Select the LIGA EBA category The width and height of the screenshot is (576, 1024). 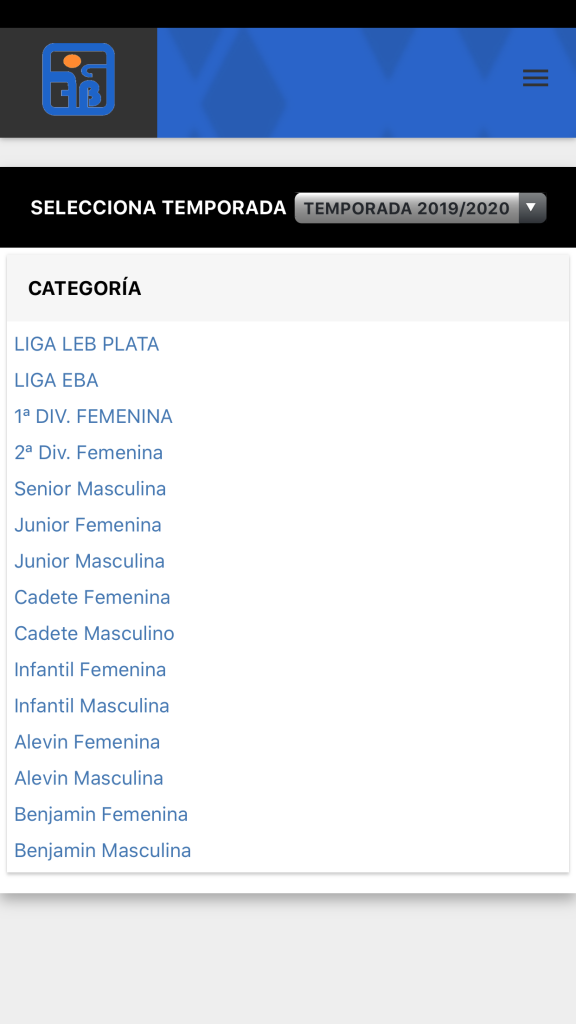click(x=56, y=380)
